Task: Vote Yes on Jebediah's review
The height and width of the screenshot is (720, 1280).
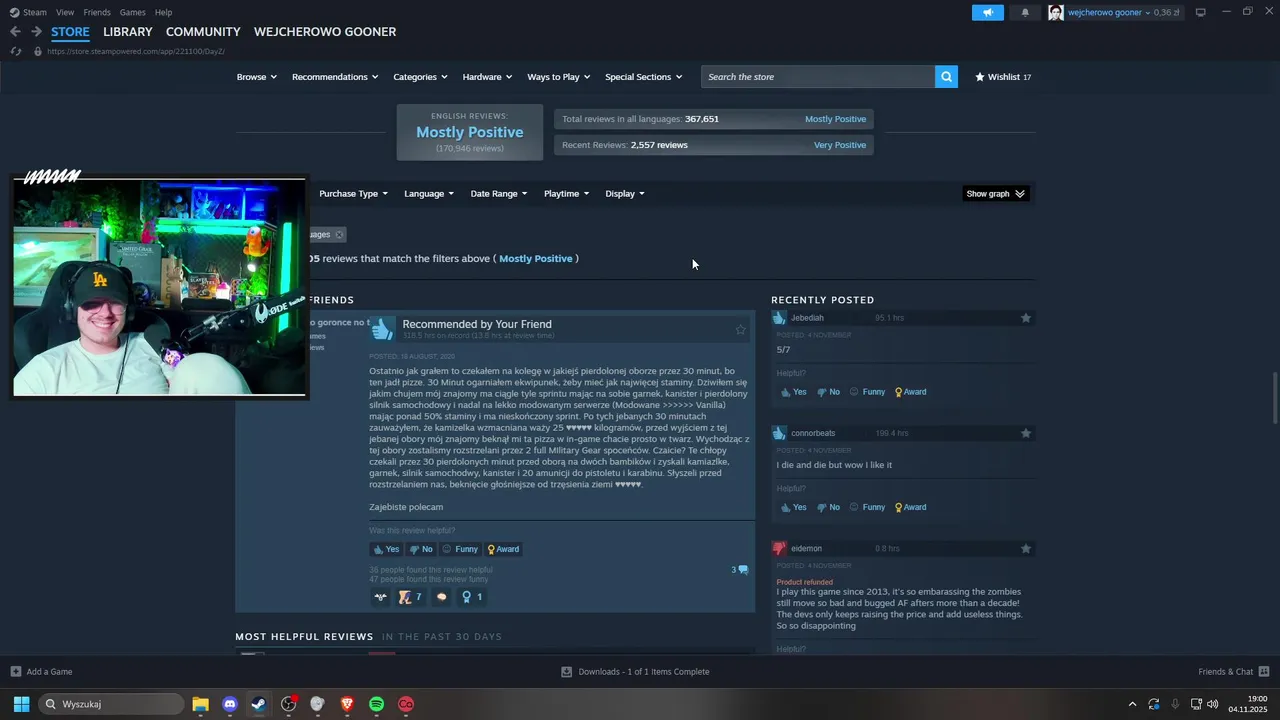Action: (x=793, y=392)
